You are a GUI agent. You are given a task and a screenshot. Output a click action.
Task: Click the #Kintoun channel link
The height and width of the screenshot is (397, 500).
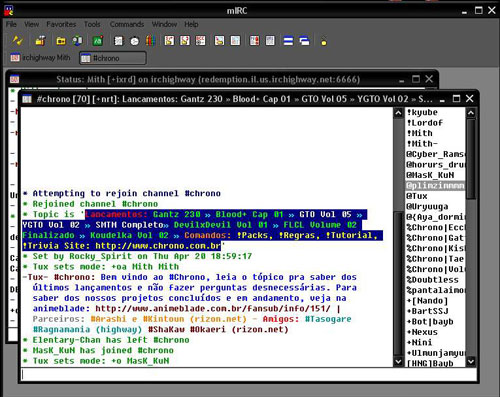pos(163,319)
